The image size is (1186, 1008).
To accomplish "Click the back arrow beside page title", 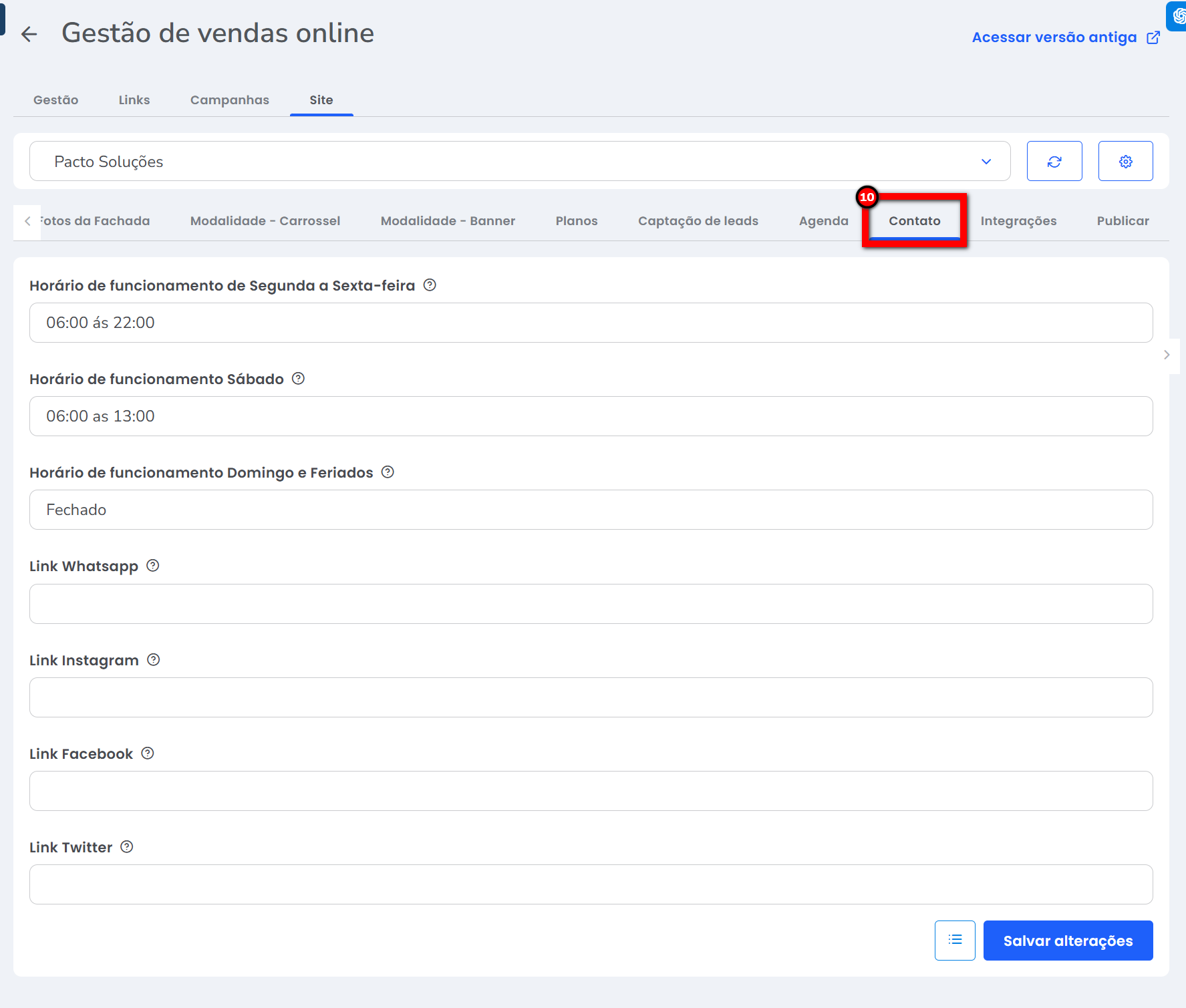I will [29, 34].
